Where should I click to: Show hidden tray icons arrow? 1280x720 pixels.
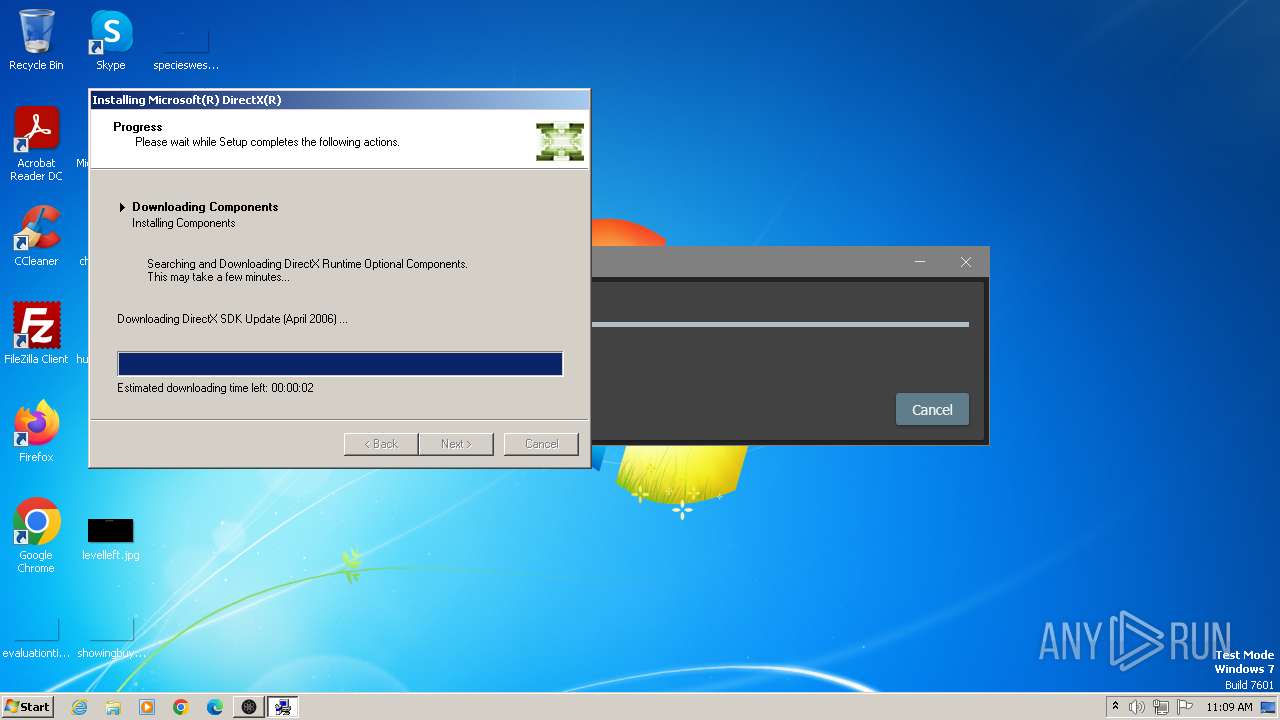pos(1115,707)
